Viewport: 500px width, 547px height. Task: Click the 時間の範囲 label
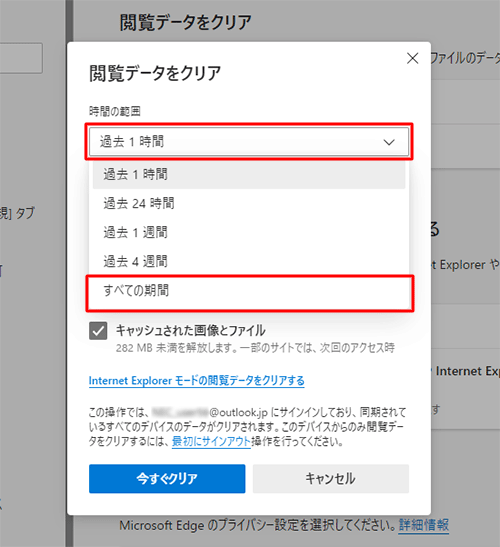click(x=114, y=111)
